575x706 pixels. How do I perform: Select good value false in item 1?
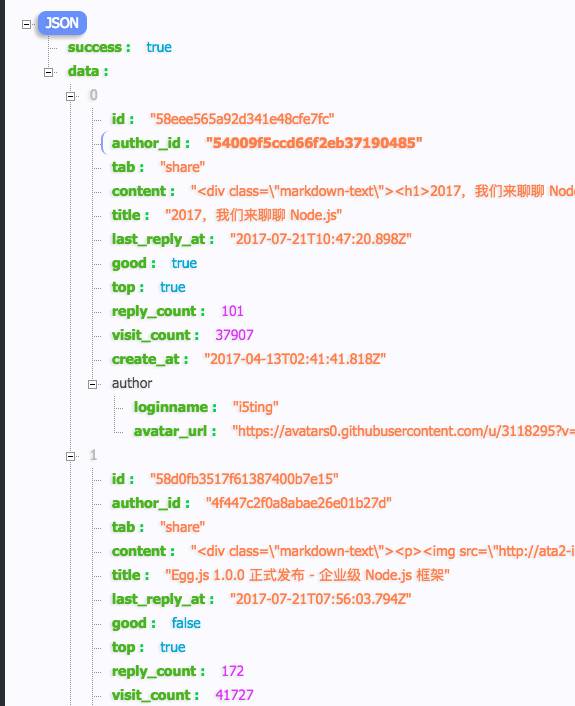(186, 623)
